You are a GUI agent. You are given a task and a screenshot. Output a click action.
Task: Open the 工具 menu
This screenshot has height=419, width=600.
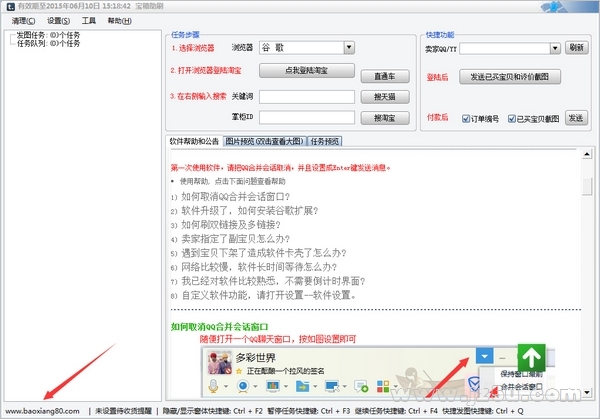[x=88, y=21]
